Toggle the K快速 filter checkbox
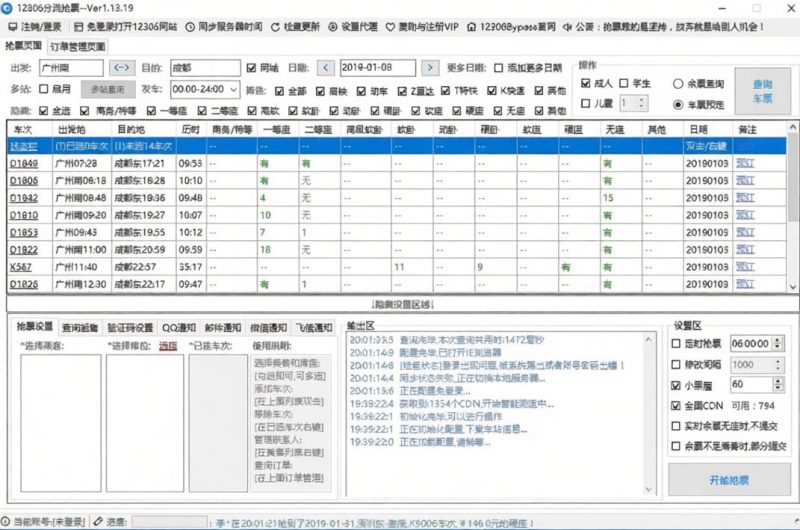 tap(492, 91)
